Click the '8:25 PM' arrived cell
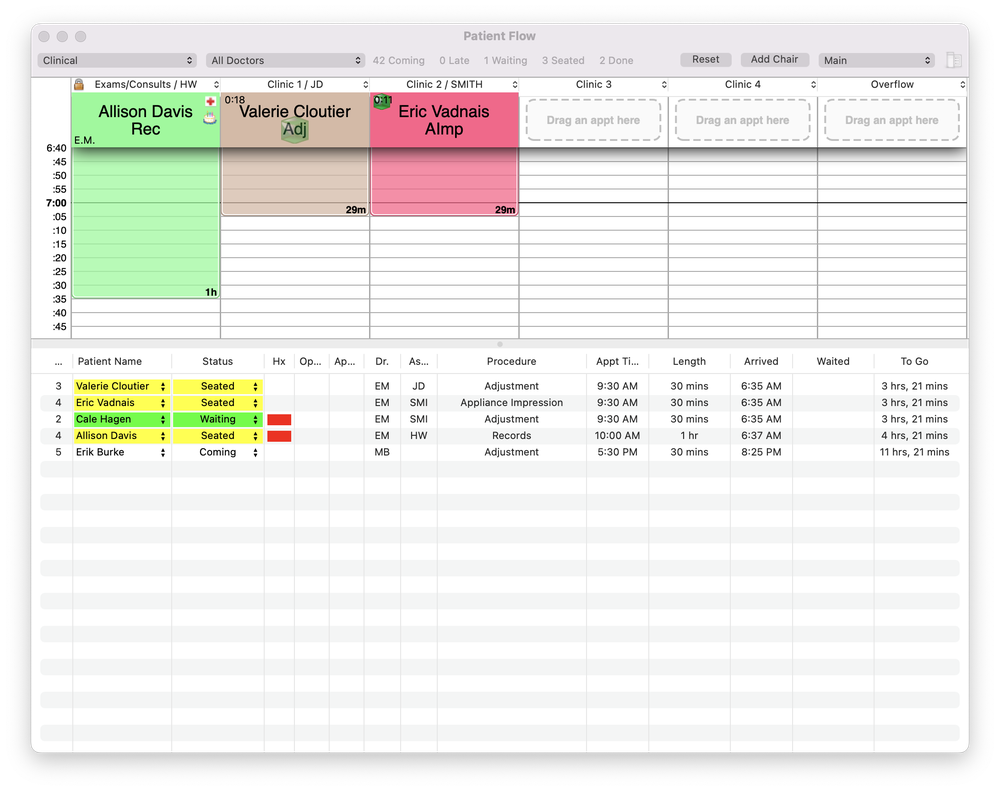Viewport: 1000px width, 791px height. (x=761, y=452)
